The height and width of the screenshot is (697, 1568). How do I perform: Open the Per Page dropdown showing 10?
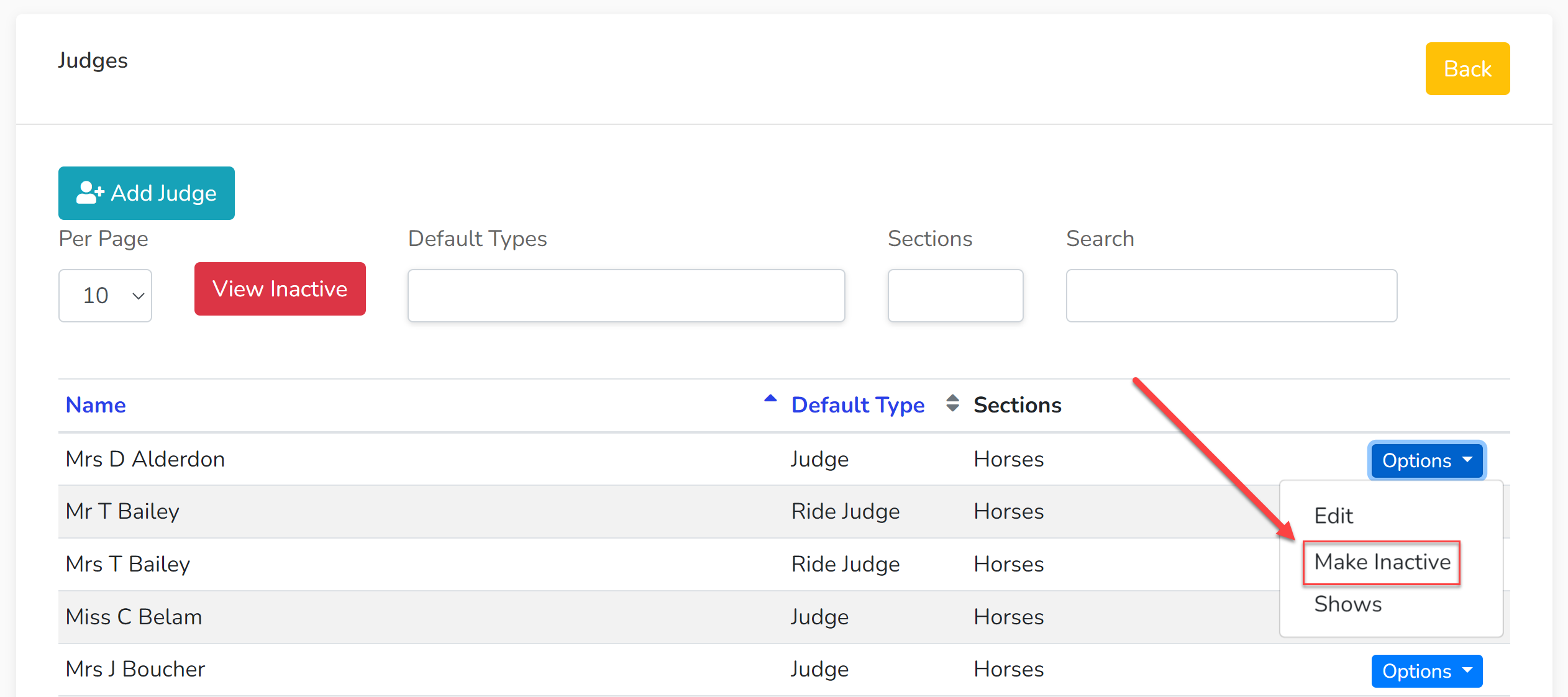(105, 296)
